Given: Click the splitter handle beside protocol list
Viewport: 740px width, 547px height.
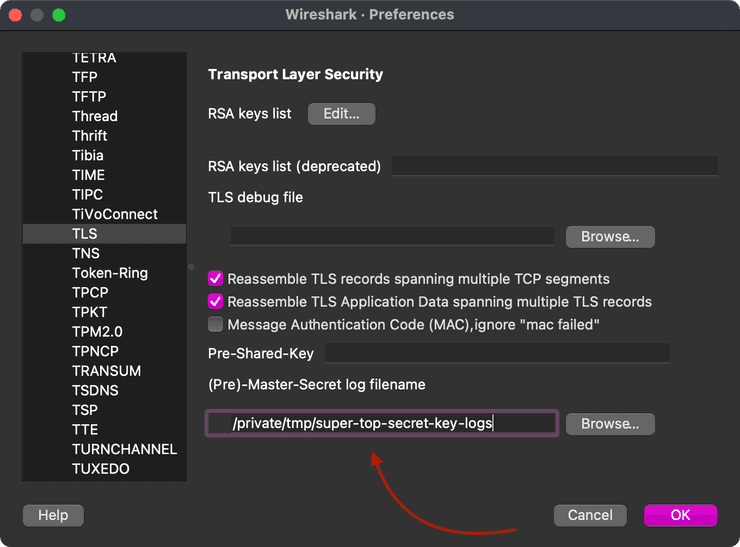Looking at the screenshot, I should pyautogui.click(x=191, y=267).
